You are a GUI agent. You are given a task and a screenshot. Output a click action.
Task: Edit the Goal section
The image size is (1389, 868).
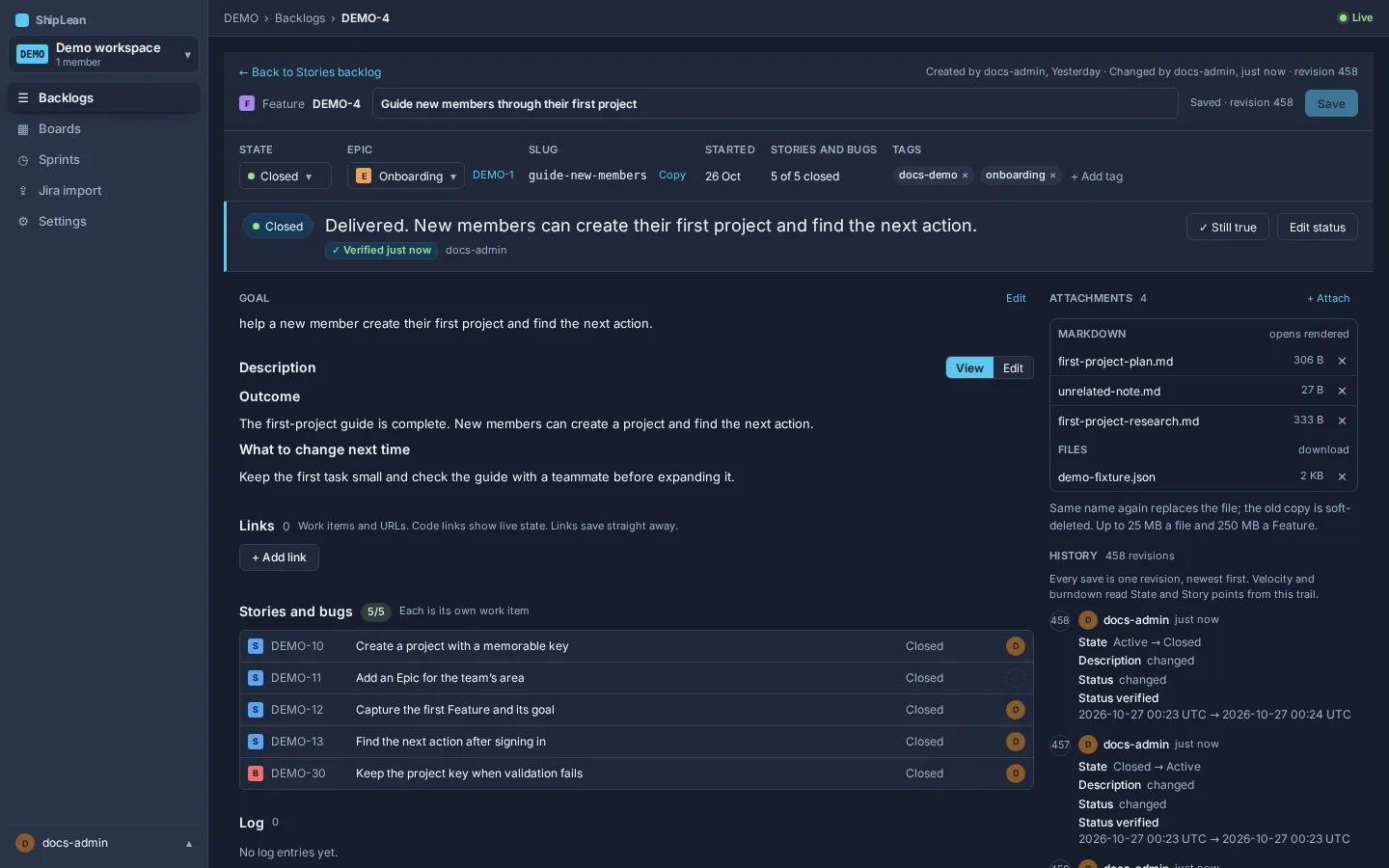(1016, 299)
